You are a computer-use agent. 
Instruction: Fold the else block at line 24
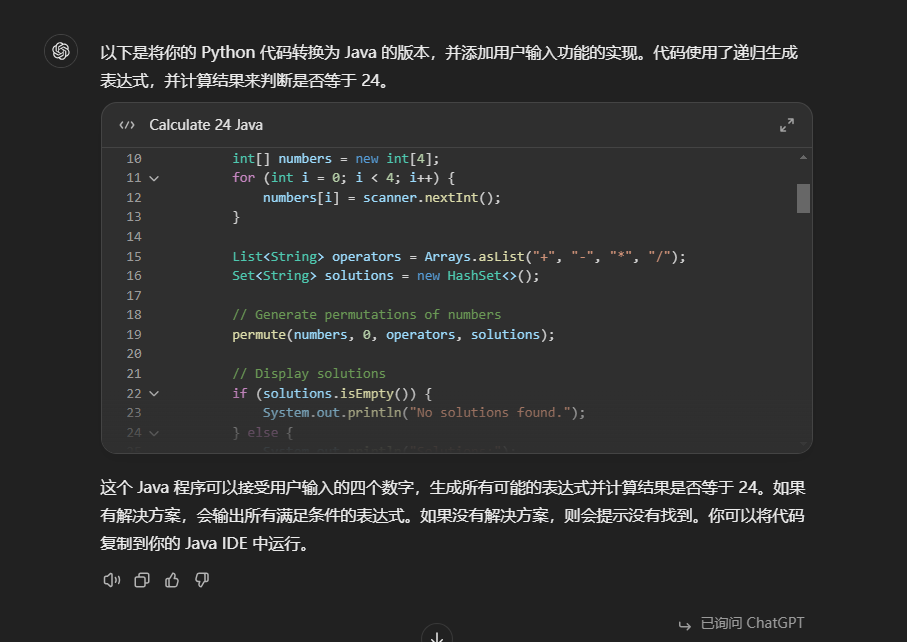point(154,433)
